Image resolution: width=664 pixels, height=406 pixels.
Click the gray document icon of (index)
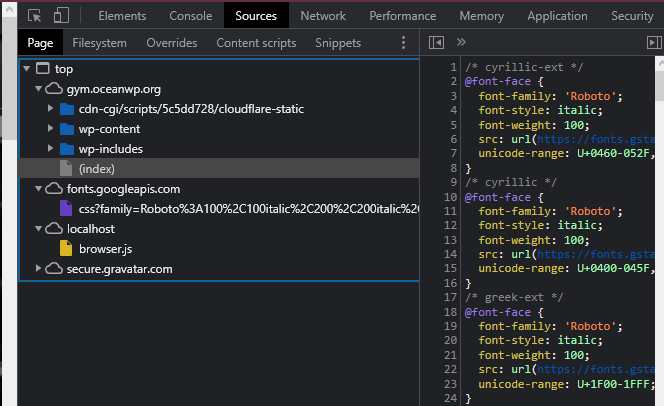click(x=66, y=168)
